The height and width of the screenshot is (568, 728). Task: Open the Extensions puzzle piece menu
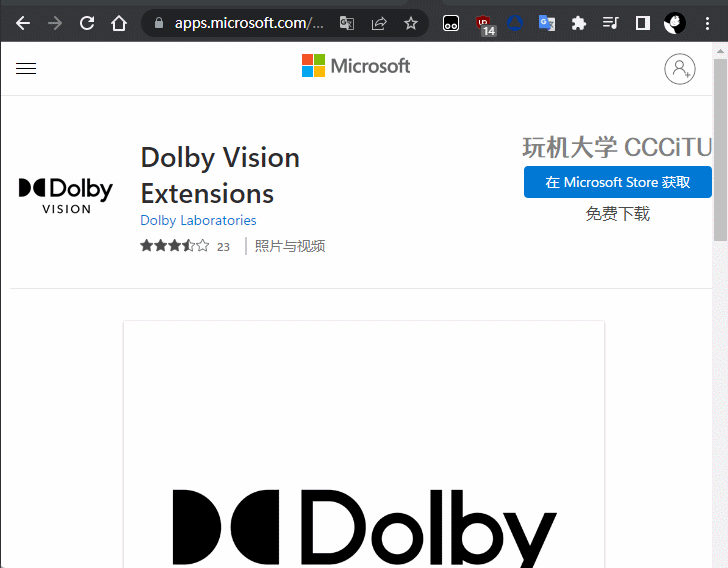(x=579, y=23)
